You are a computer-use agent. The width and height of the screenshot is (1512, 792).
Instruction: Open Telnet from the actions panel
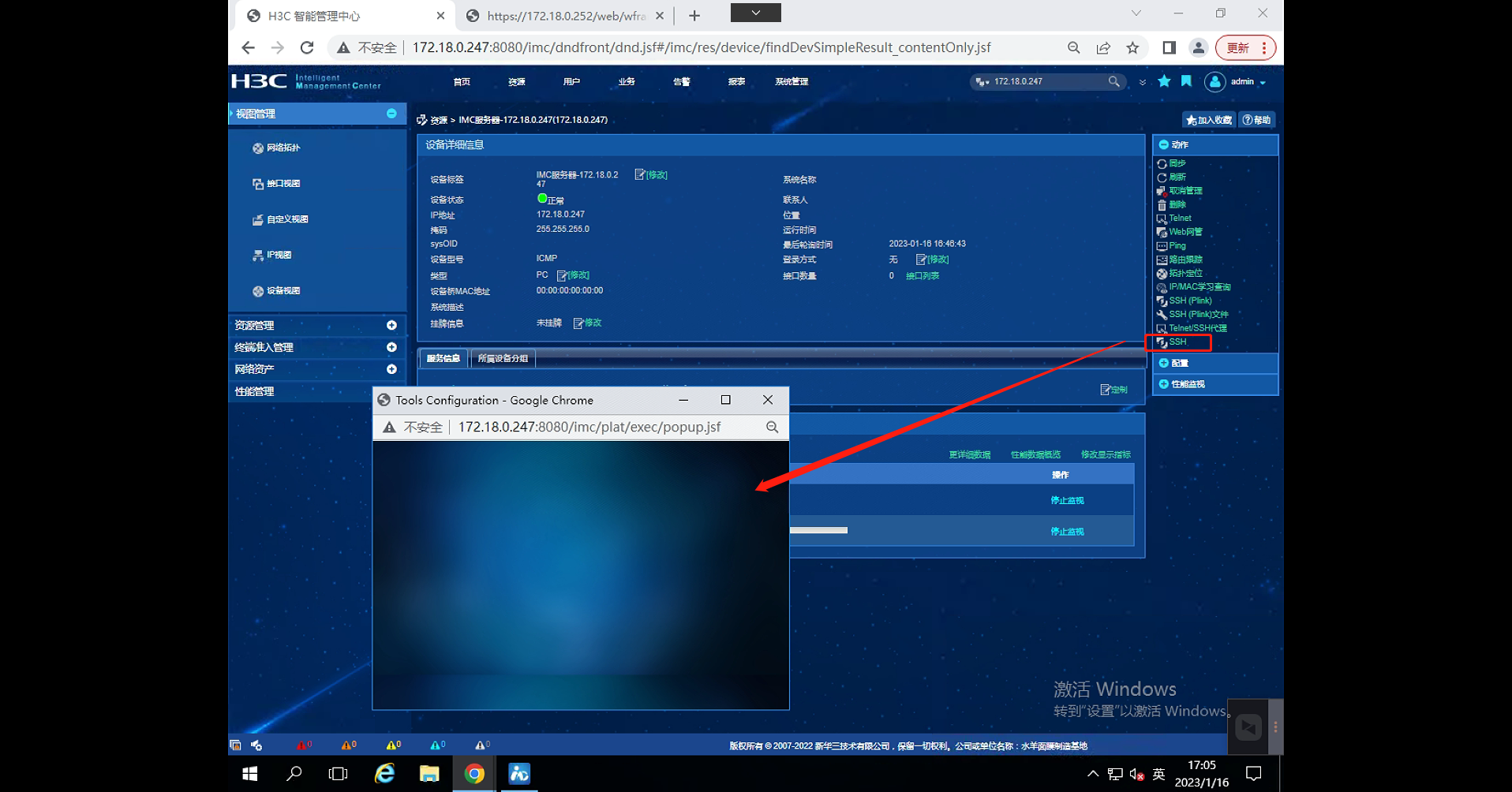(x=1180, y=219)
